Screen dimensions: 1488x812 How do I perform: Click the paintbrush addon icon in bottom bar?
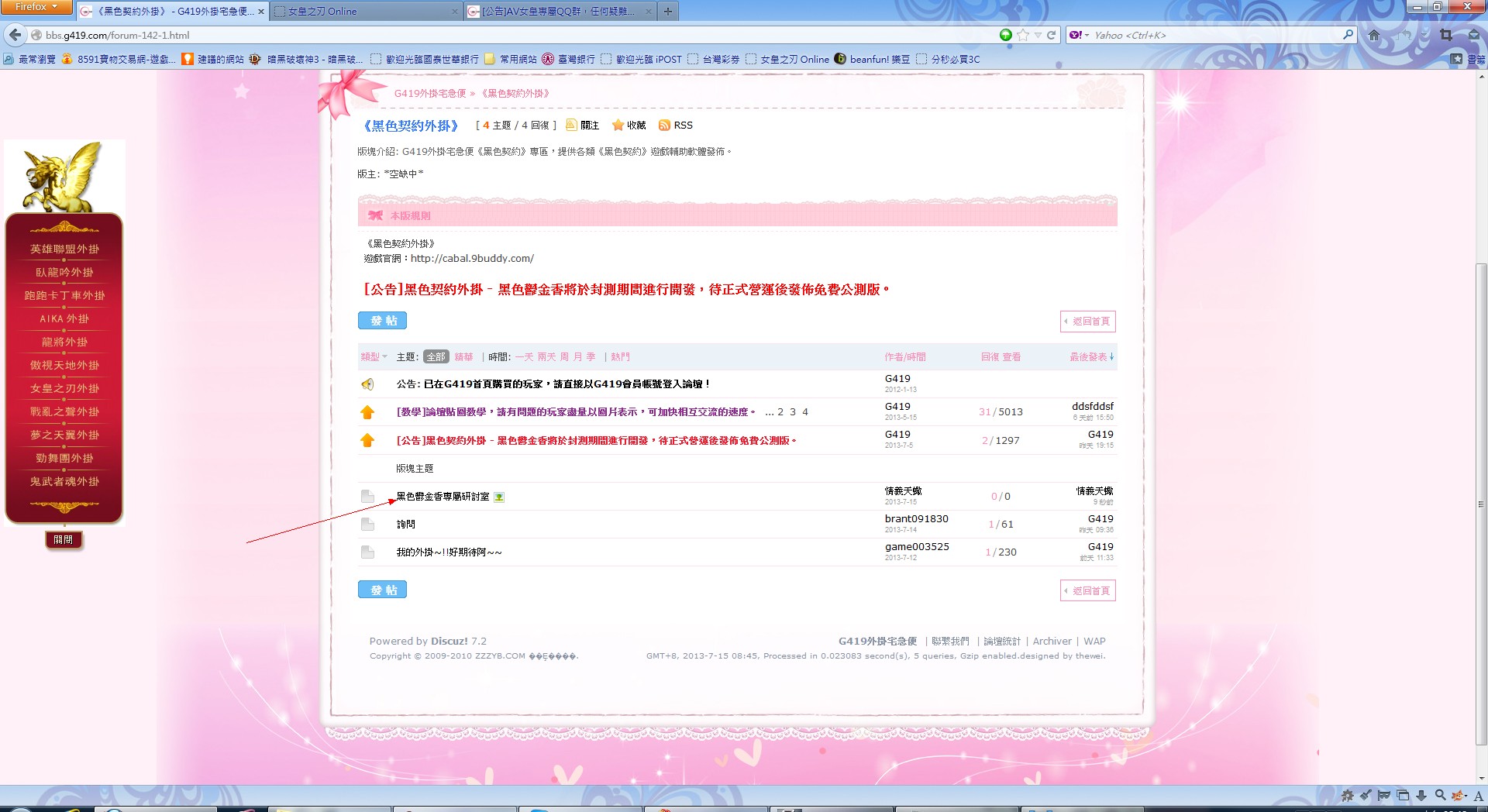(x=1366, y=796)
